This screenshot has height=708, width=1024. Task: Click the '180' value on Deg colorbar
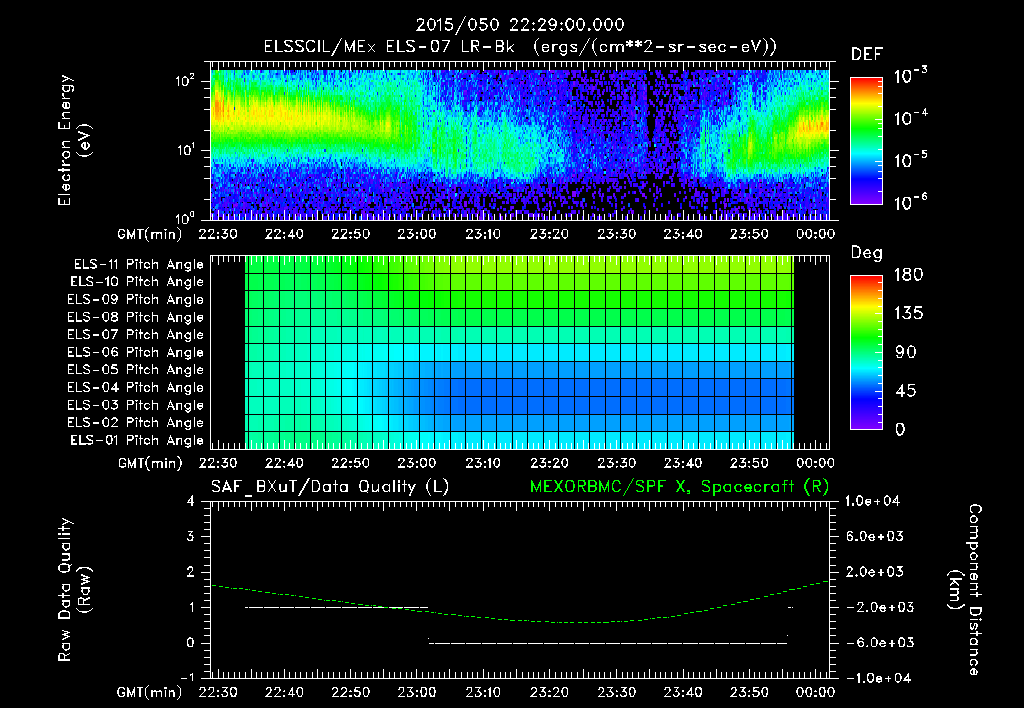coord(908,275)
